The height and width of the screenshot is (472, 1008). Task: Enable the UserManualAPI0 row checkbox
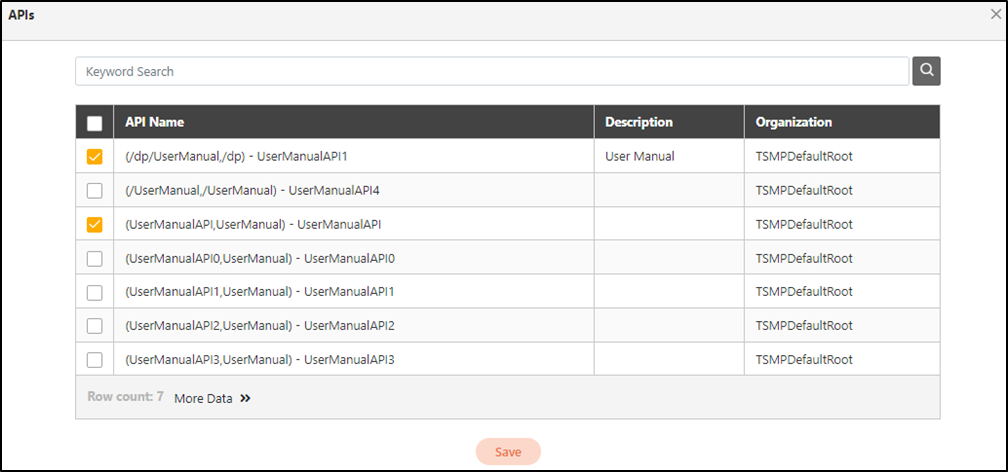point(95,259)
